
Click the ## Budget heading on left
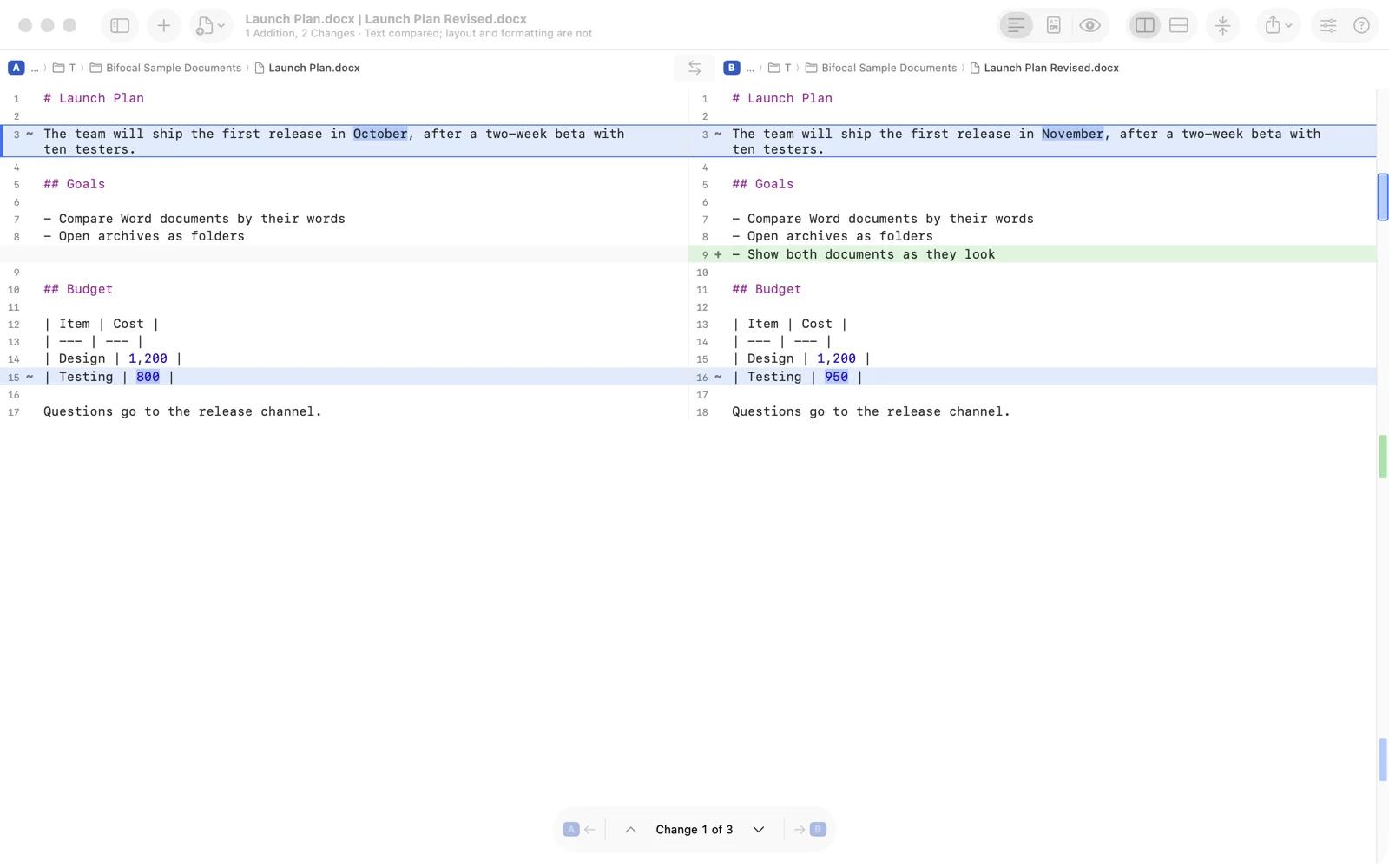(78, 289)
